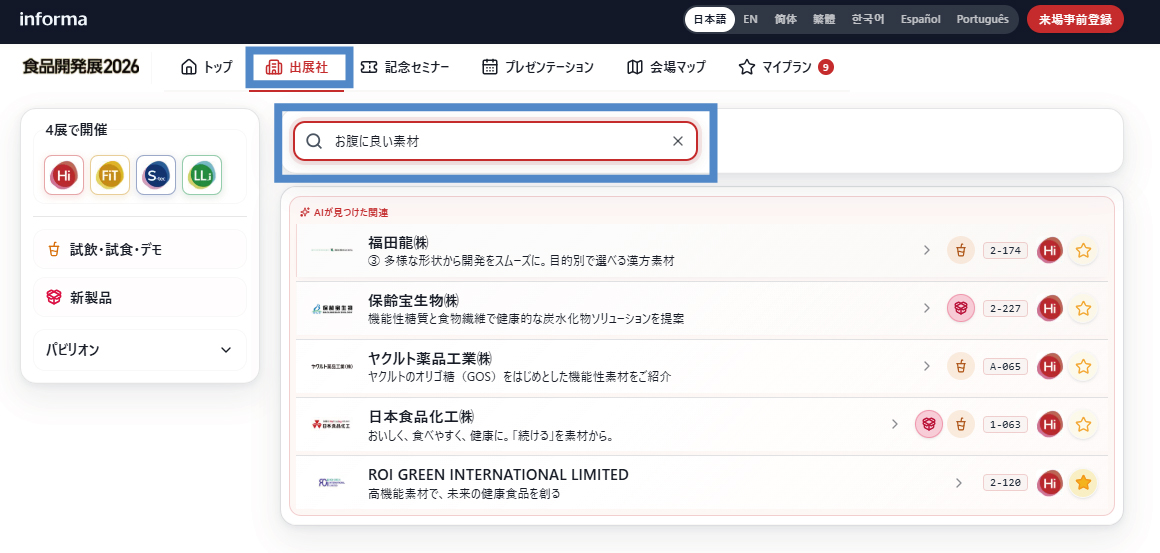Click the 福田龍㈱ logo thumbnail

pos(332,251)
